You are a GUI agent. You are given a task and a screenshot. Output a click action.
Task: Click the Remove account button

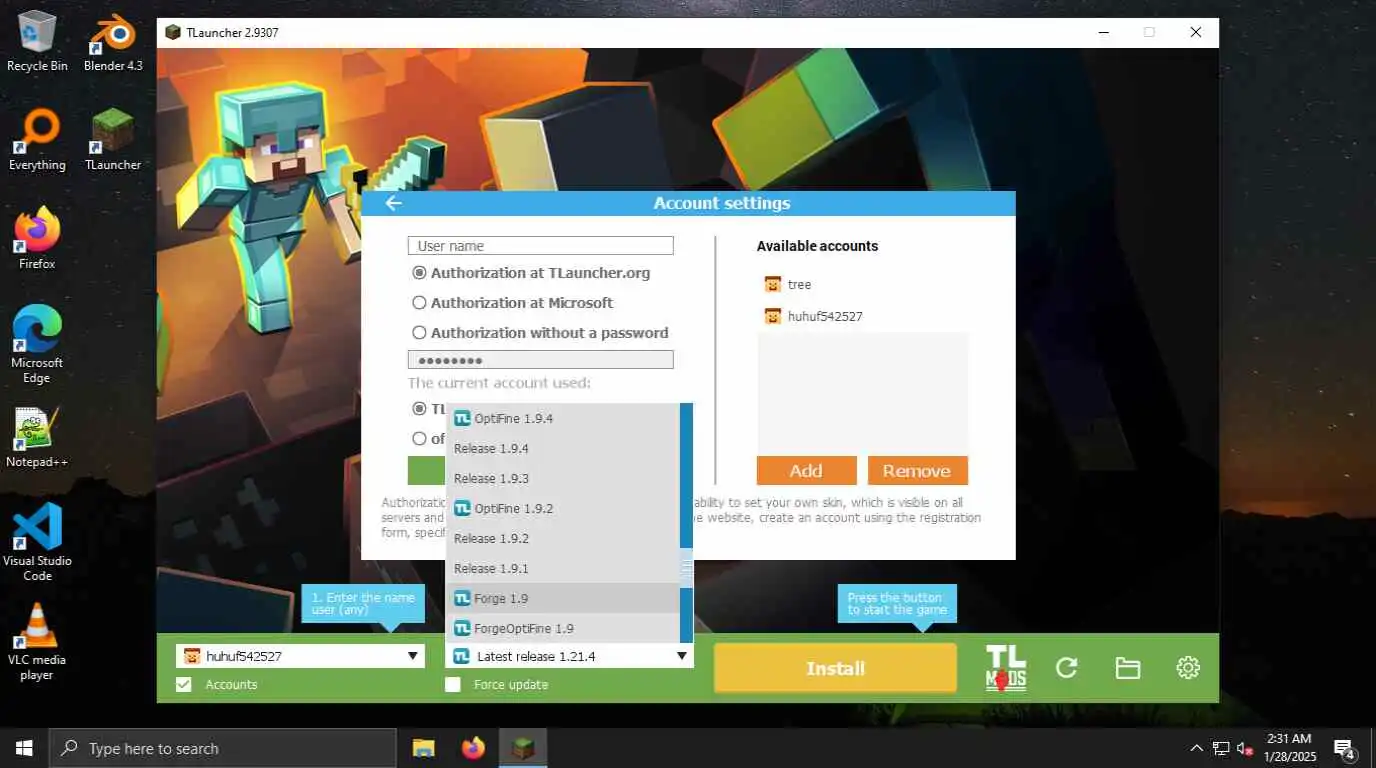pos(917,471)
